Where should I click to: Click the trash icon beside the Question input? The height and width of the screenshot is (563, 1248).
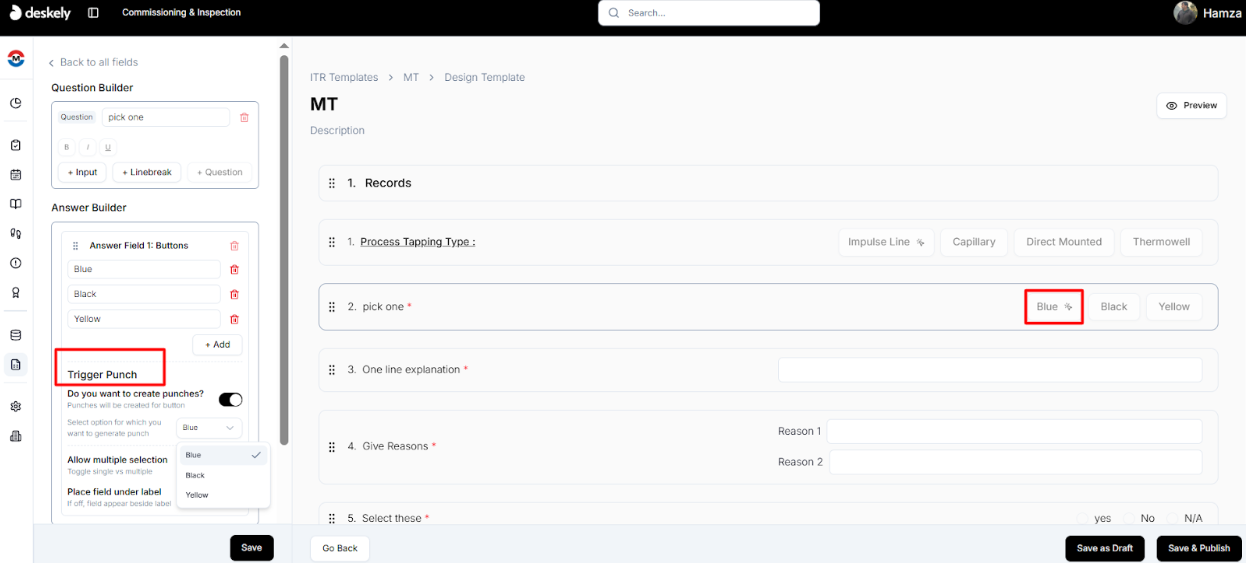click(x=244, y=117)
